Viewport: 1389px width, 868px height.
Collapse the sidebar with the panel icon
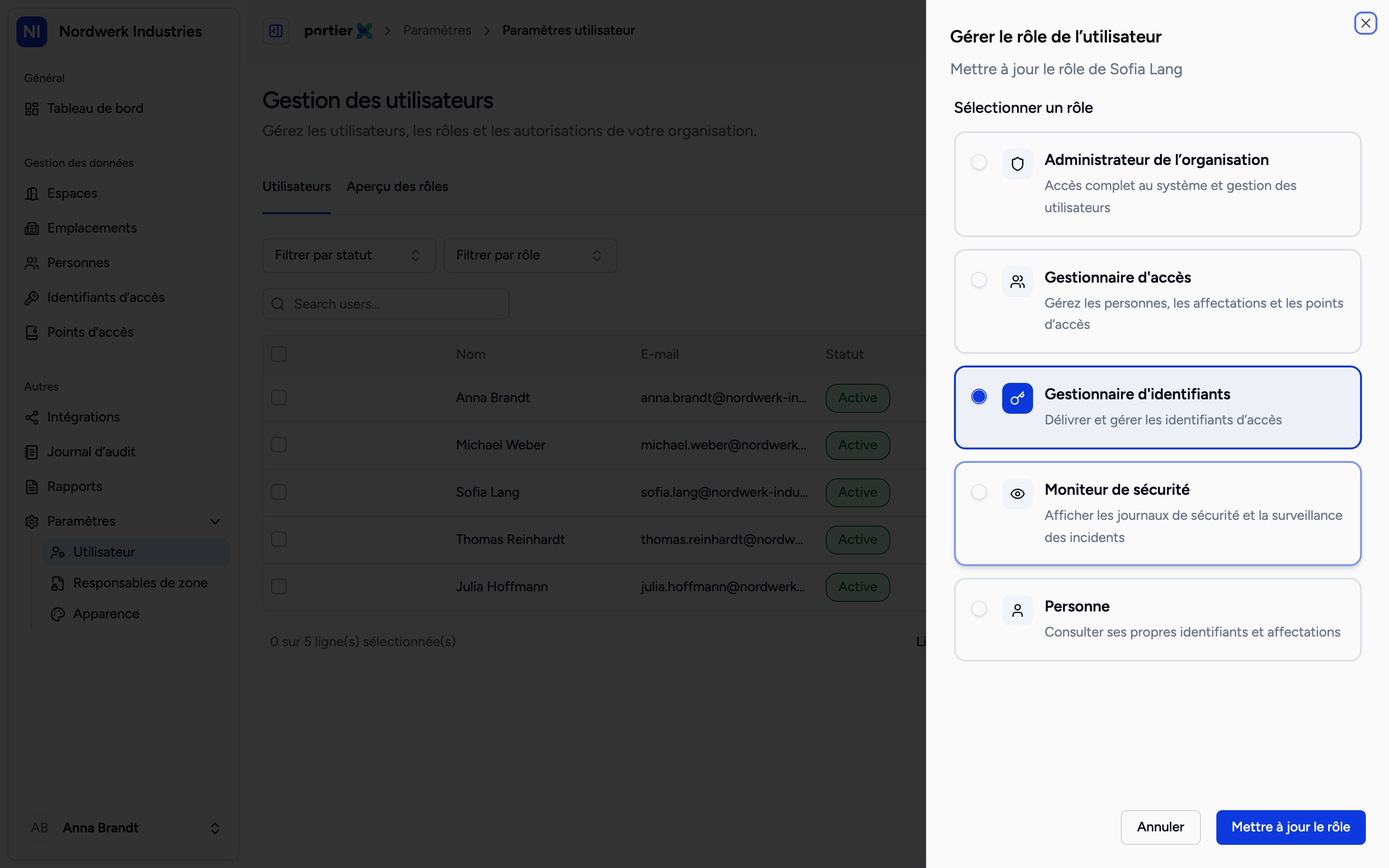click(275, 30)
